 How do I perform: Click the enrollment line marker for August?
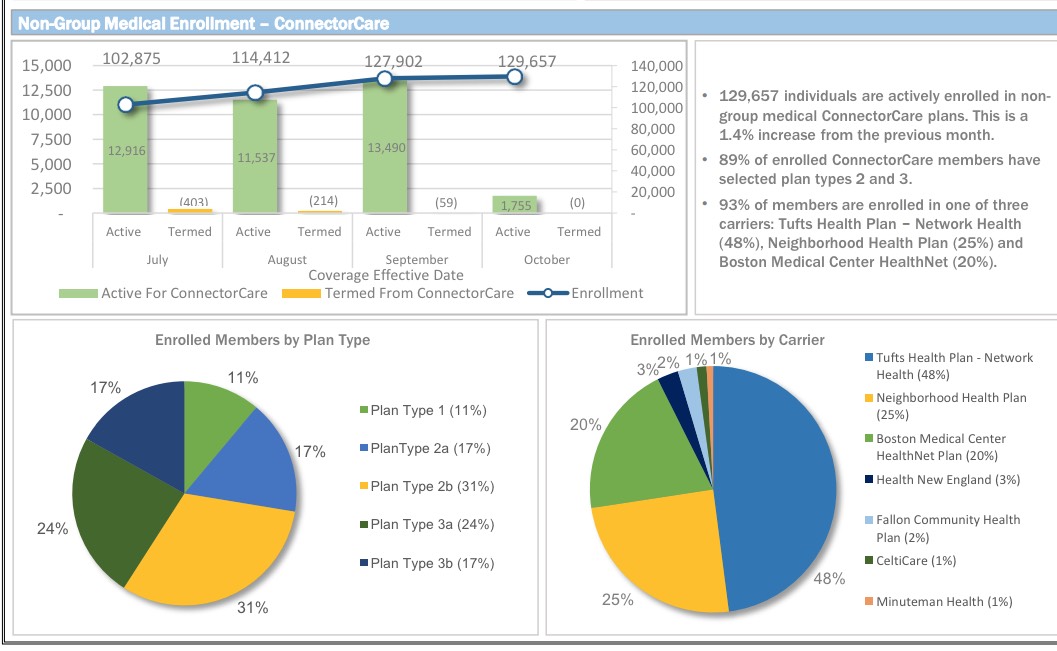[x=255, y=92]
